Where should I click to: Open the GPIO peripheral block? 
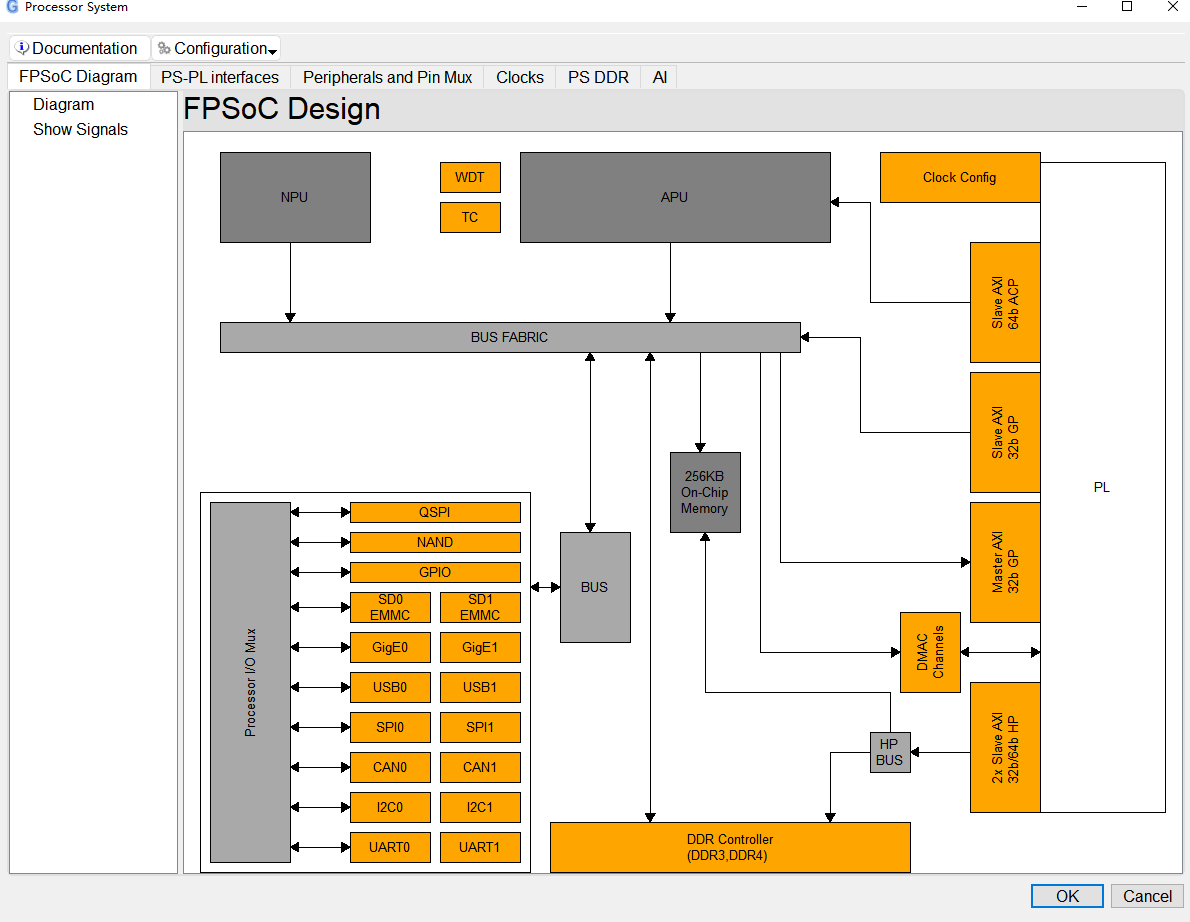tap(436, 573)
